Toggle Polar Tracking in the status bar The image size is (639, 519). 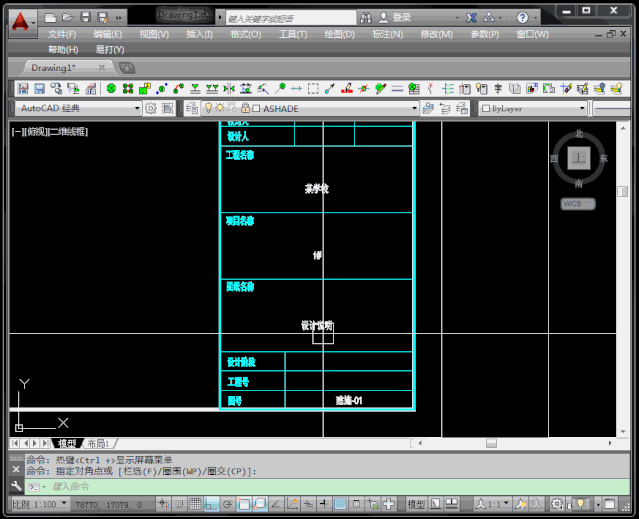click(x=227, y=504)
